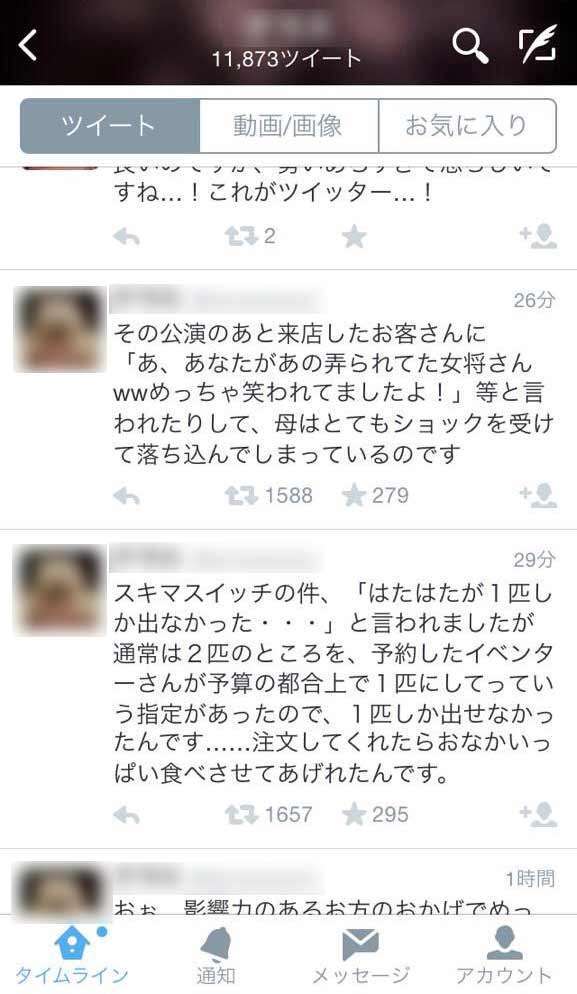This screenshot has width=577, height=994.
Task: Retweet the tweet with 1588 retweets
Action: point(241,496)
